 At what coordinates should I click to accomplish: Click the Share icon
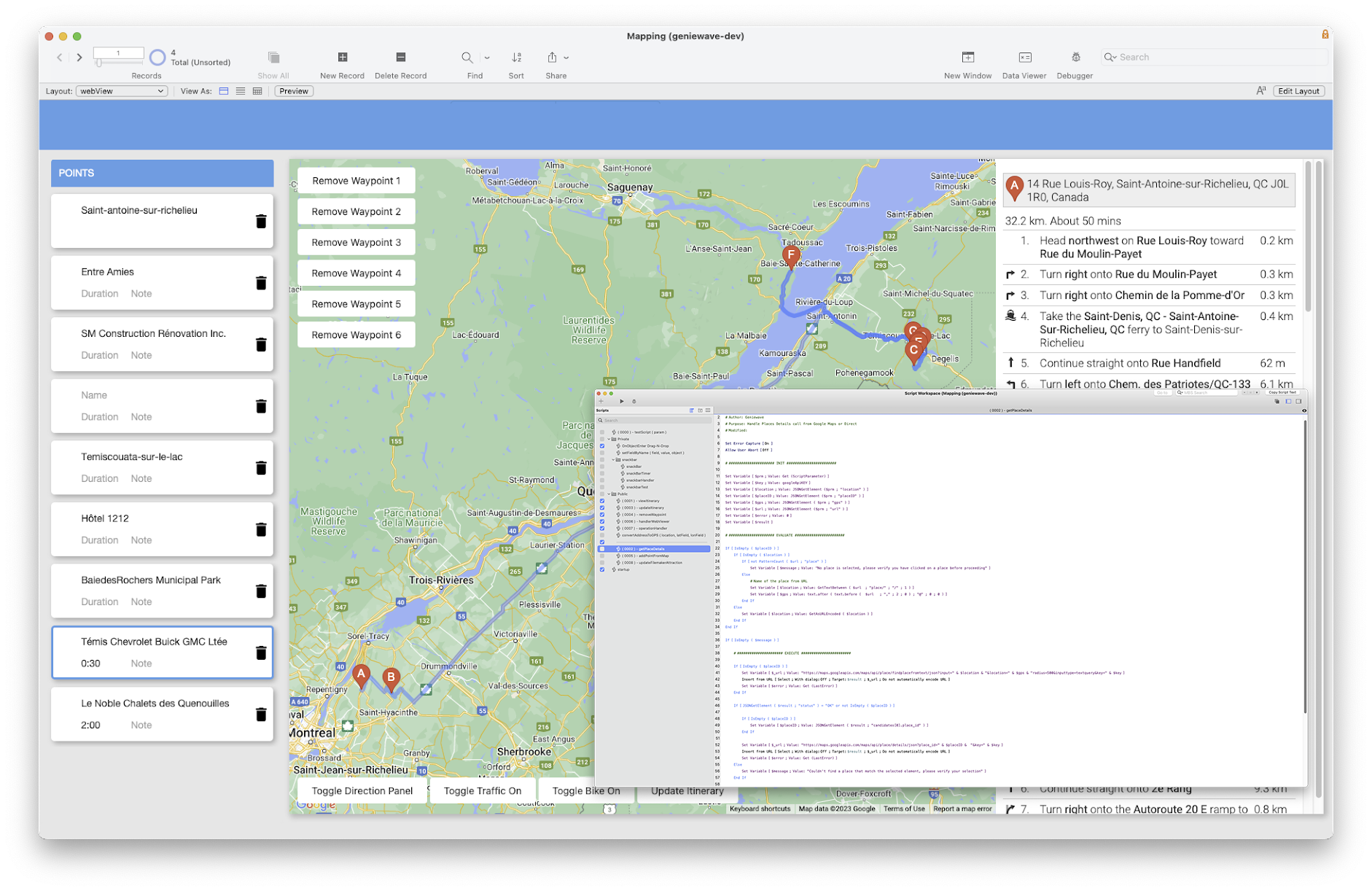tap(552, 57)
